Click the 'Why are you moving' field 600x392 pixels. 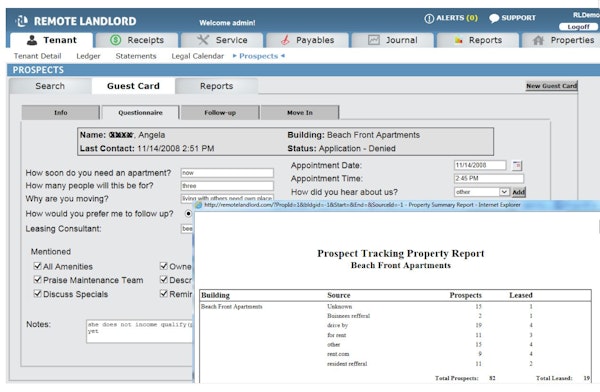point(227,198)
